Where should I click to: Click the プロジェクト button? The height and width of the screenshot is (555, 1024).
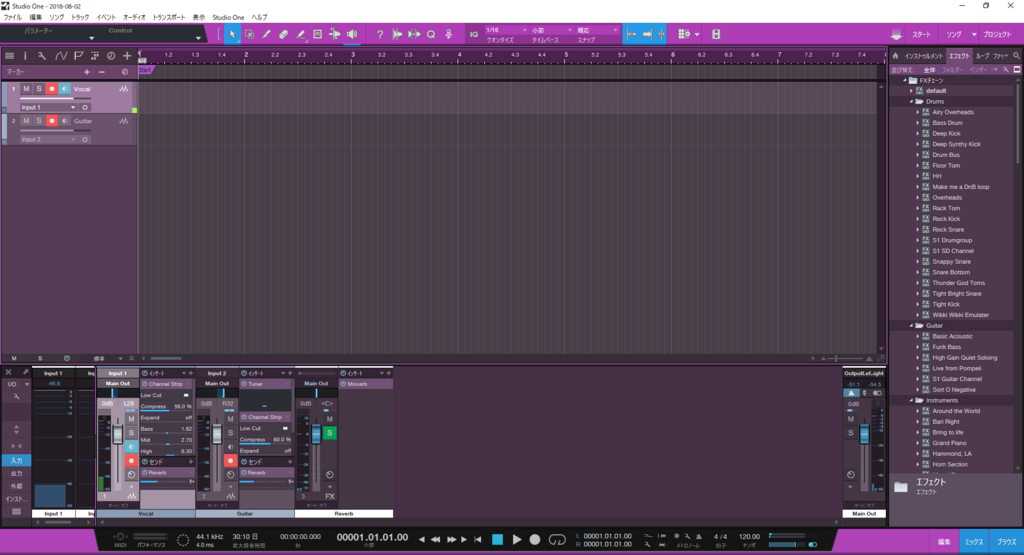pyautogui.click(x=997, y=35)
